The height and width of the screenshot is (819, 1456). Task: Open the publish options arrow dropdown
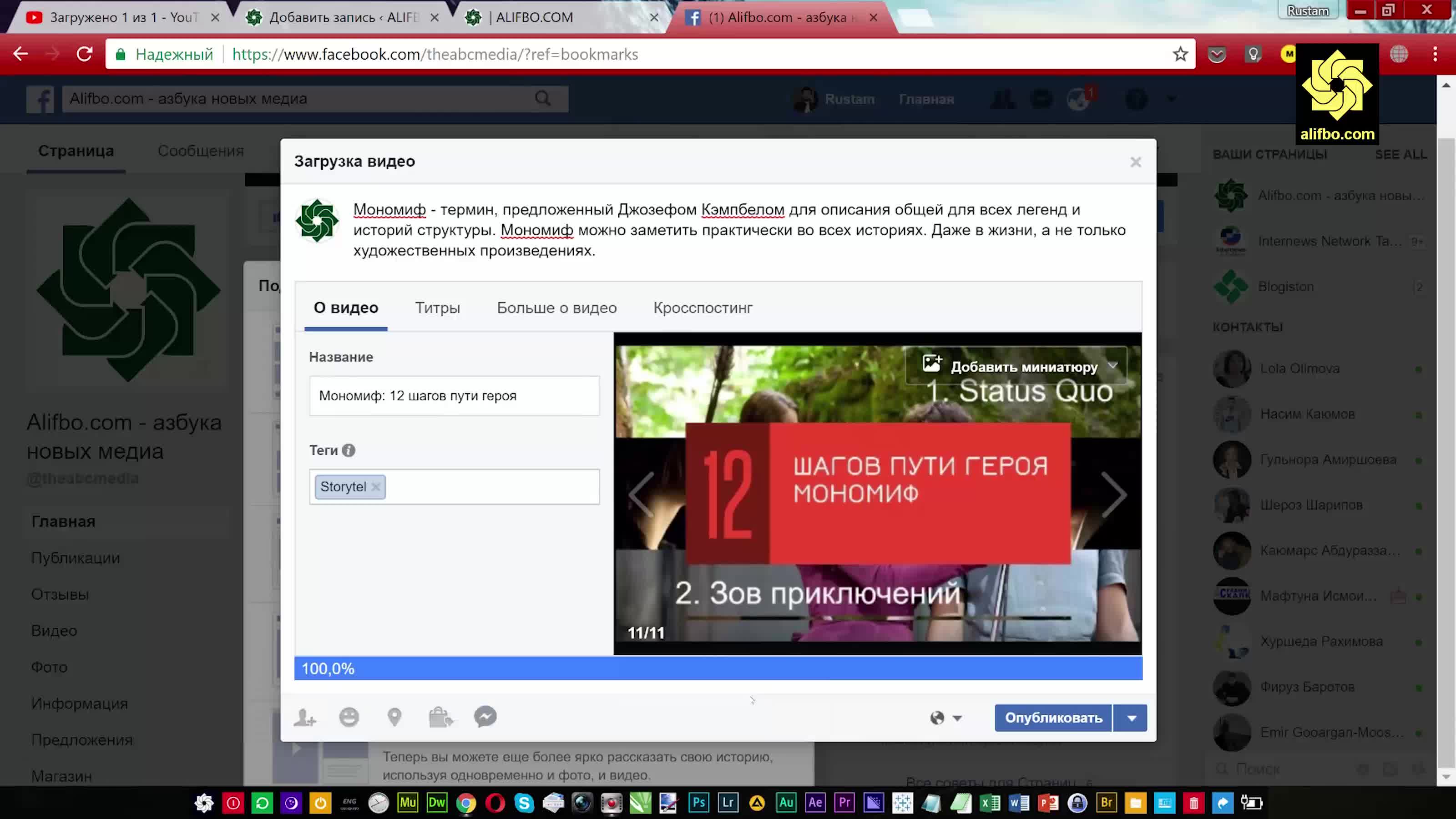[x=1131, y=718]
